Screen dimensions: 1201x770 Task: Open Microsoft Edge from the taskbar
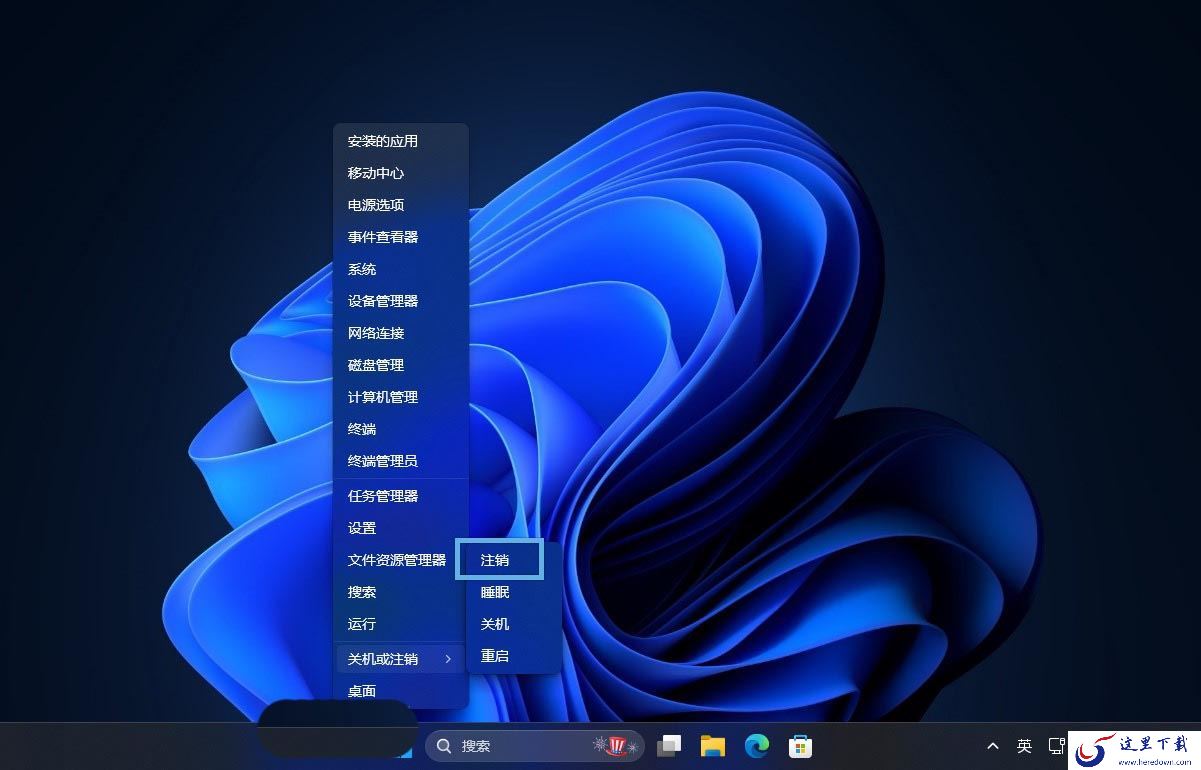click(757, 746)
